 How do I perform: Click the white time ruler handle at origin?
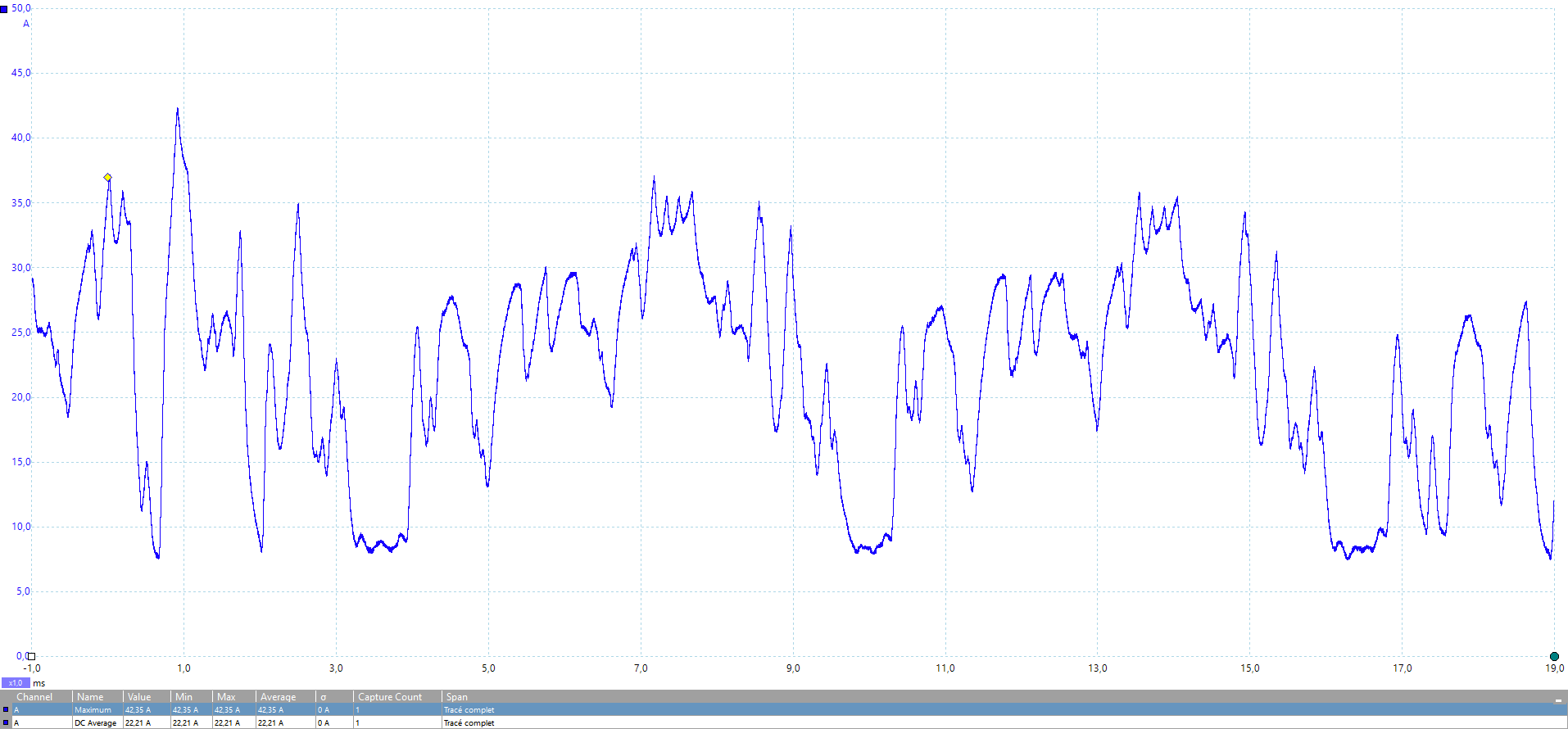31,656
